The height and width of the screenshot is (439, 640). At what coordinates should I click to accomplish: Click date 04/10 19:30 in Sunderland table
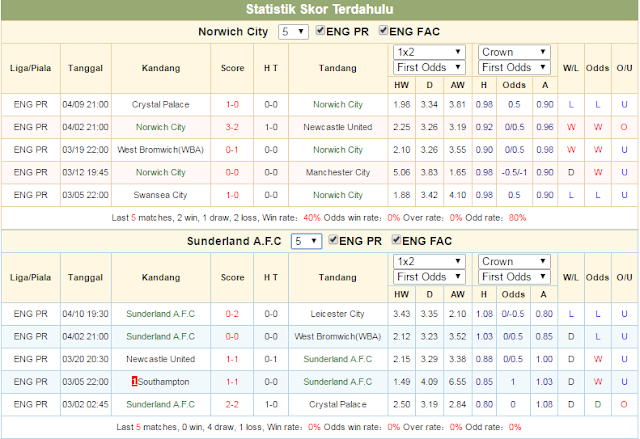pos(85,314)
